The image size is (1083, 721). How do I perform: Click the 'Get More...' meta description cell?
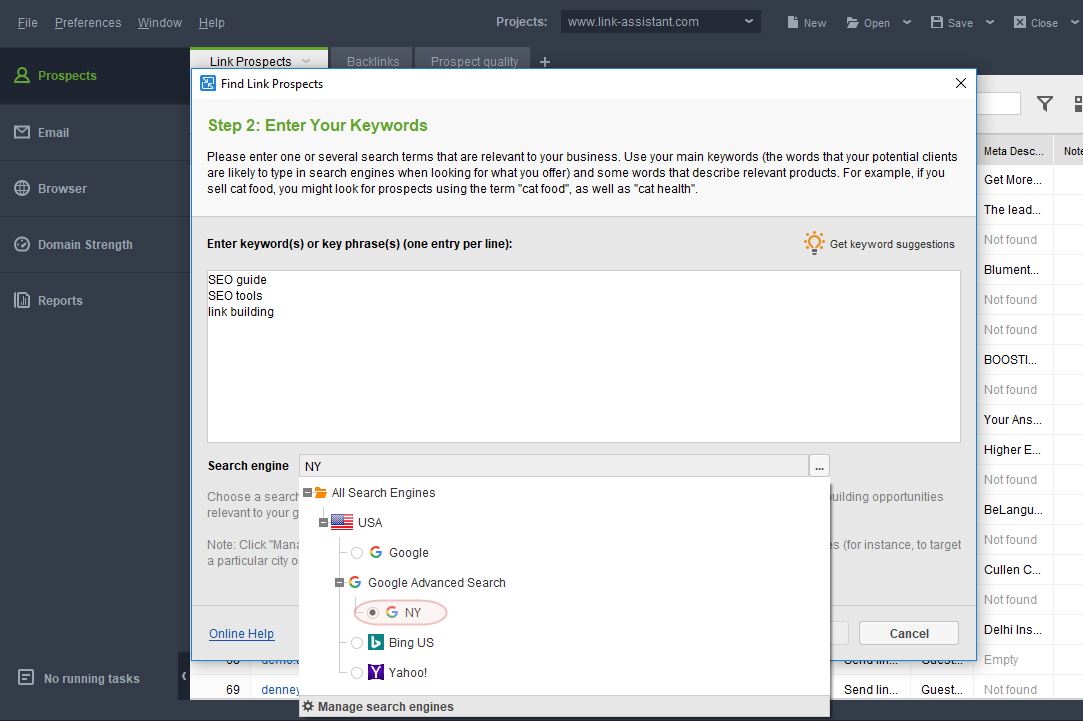(1014, 180)
